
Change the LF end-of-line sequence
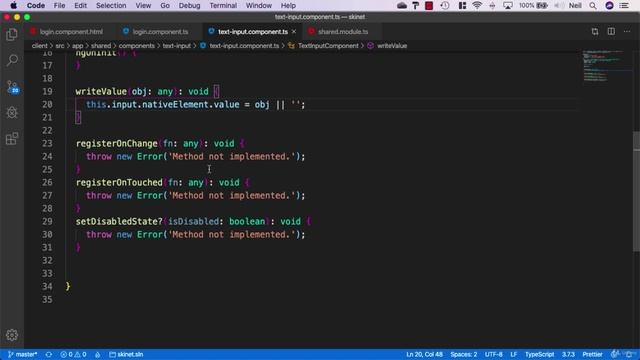(513, 354)
